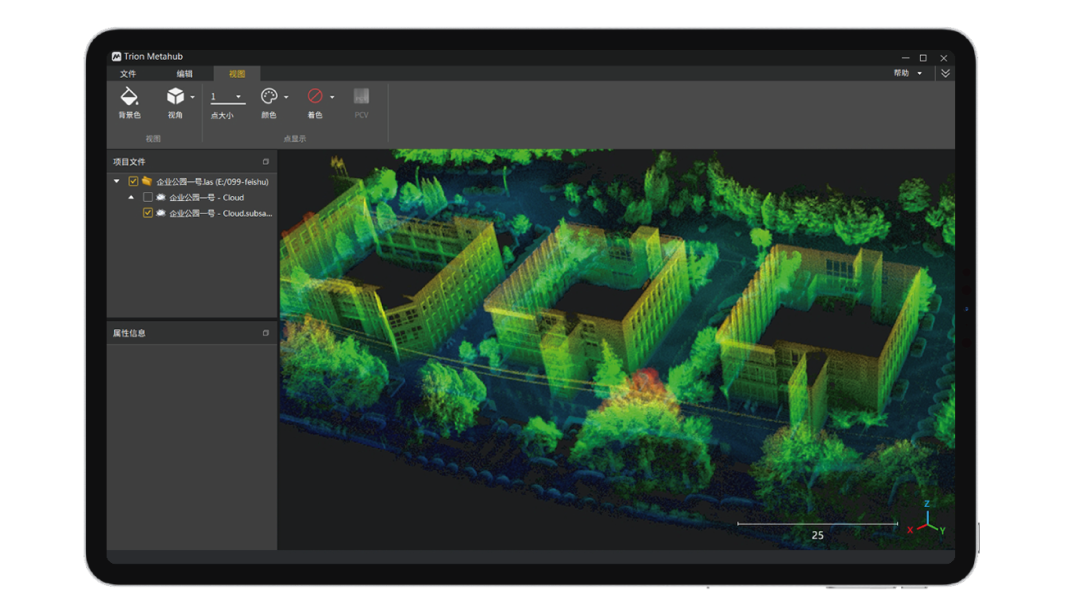Screen dimensions: 1080x614
Task: Enable the 企业公园一号 - Cloud checkbox
Action: tap(147, 197)
